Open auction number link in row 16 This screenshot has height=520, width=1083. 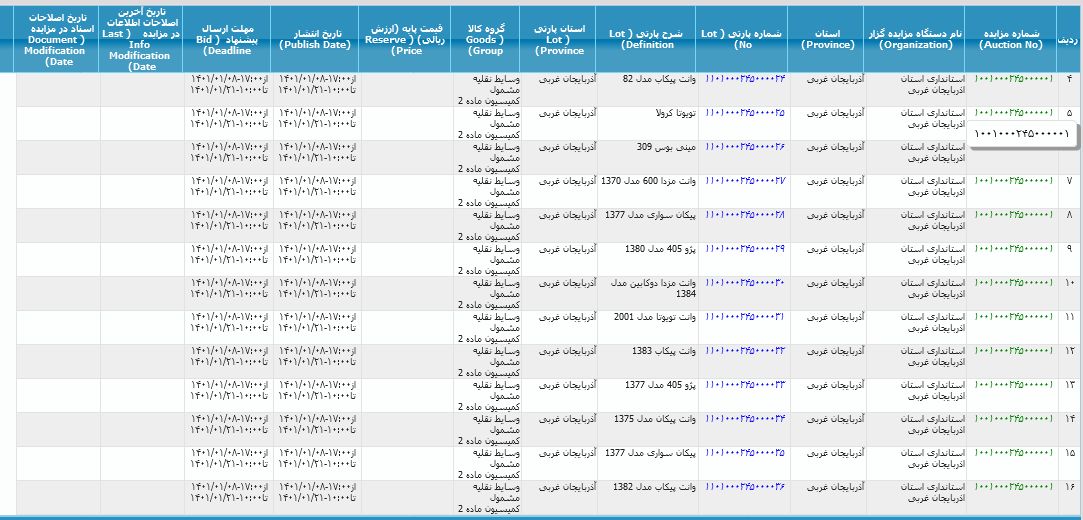[x=1013, y=487]
